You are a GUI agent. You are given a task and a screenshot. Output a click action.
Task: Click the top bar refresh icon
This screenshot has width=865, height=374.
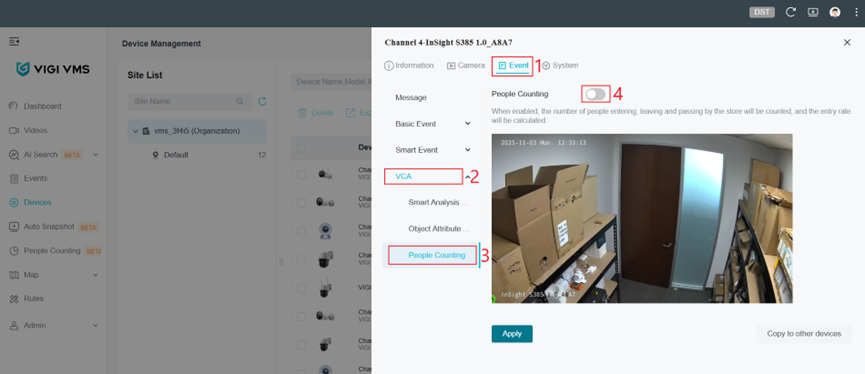[x=791, y=12]
